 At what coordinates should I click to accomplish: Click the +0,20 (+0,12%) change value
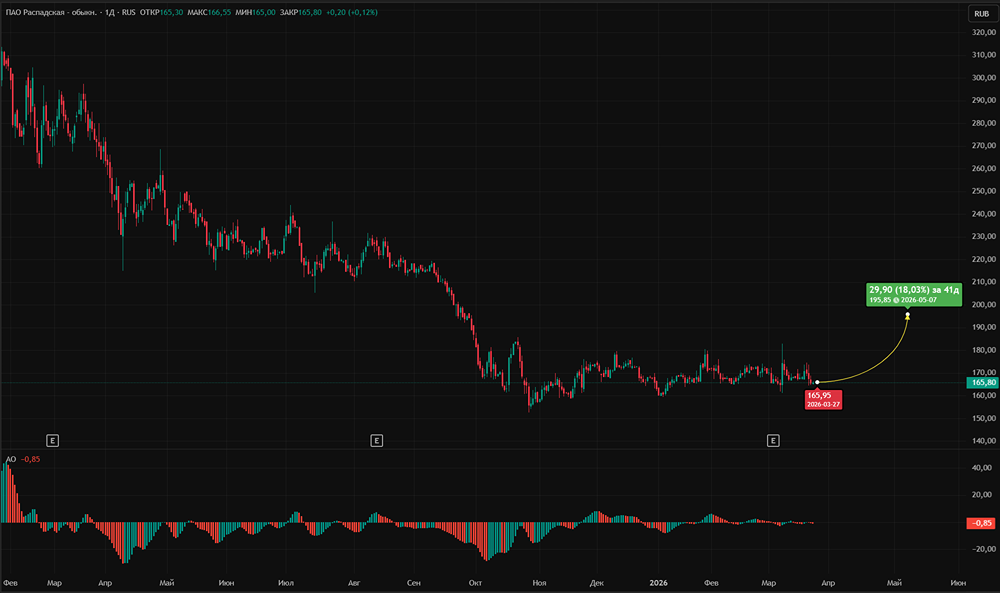coord(352,12)
